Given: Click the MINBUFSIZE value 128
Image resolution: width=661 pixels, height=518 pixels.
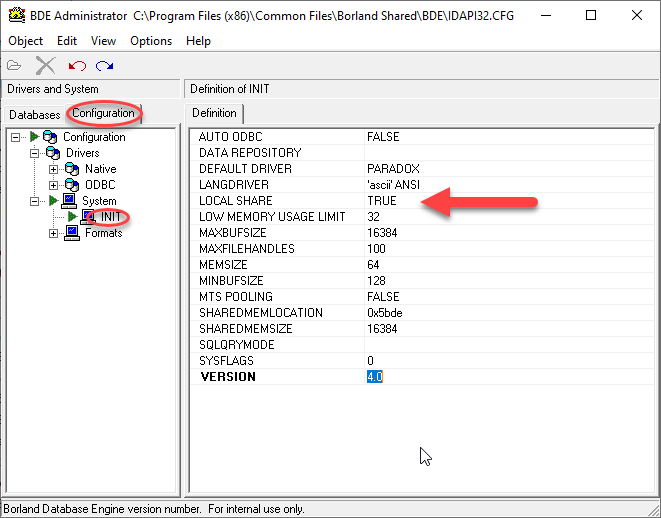Looking at the screenshot, I should tap(376, 281).
